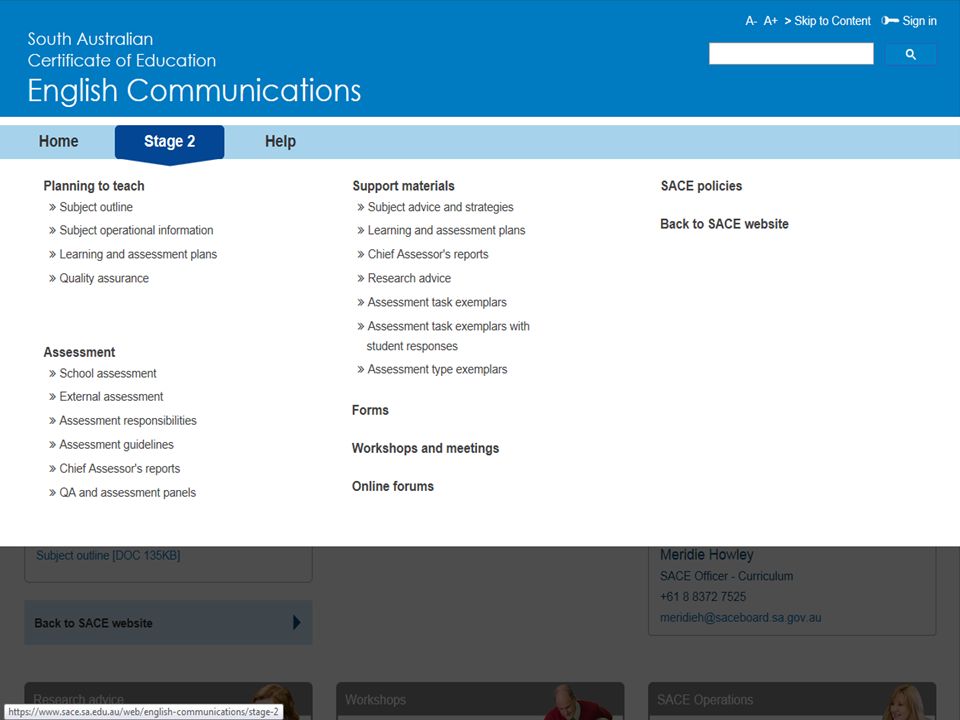Open Chief Assessor's reports under Assessment

coord(119,468)
